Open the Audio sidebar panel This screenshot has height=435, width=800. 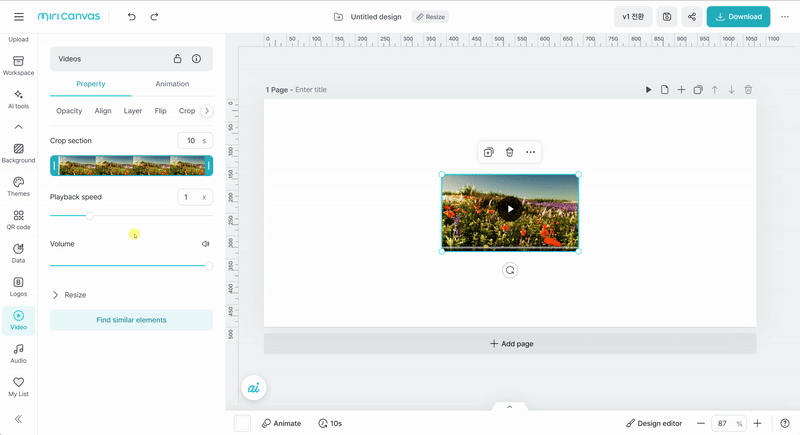pyautogui.click(x=18, y=352)
